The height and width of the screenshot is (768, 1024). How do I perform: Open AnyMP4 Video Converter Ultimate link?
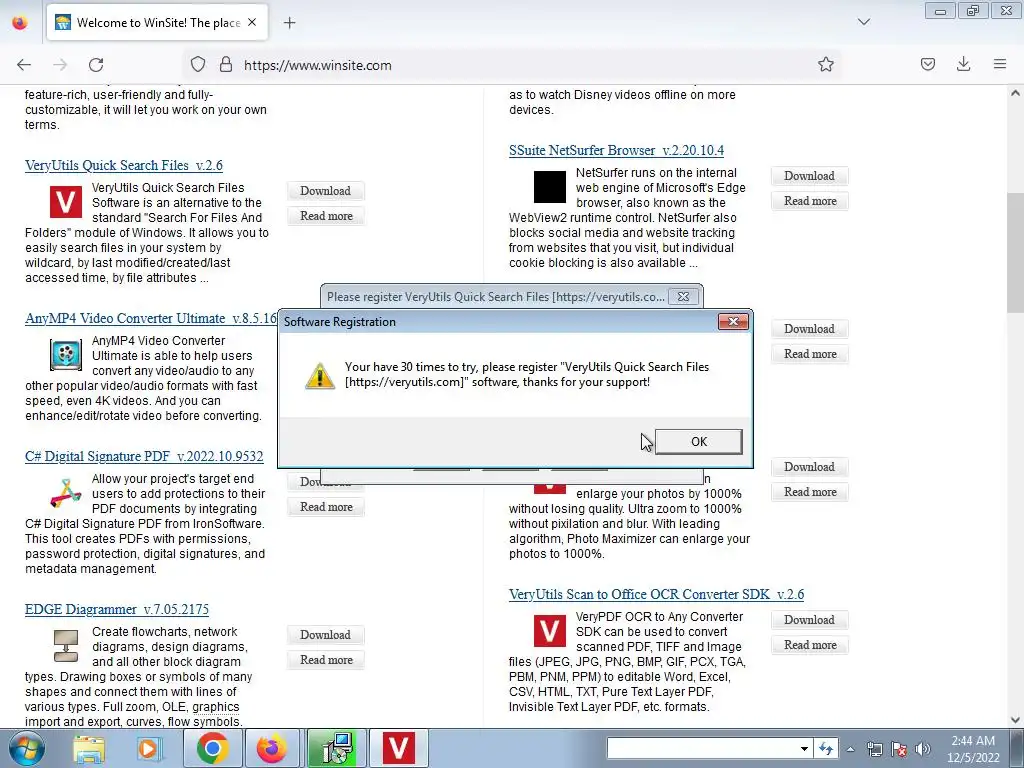(x=151, y=318)
